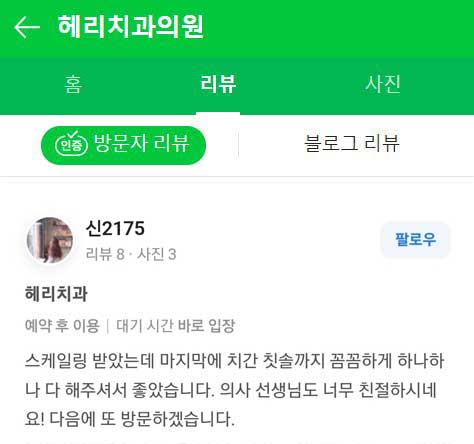
Task: Open the 사진 tab
Action: point(383,84)
